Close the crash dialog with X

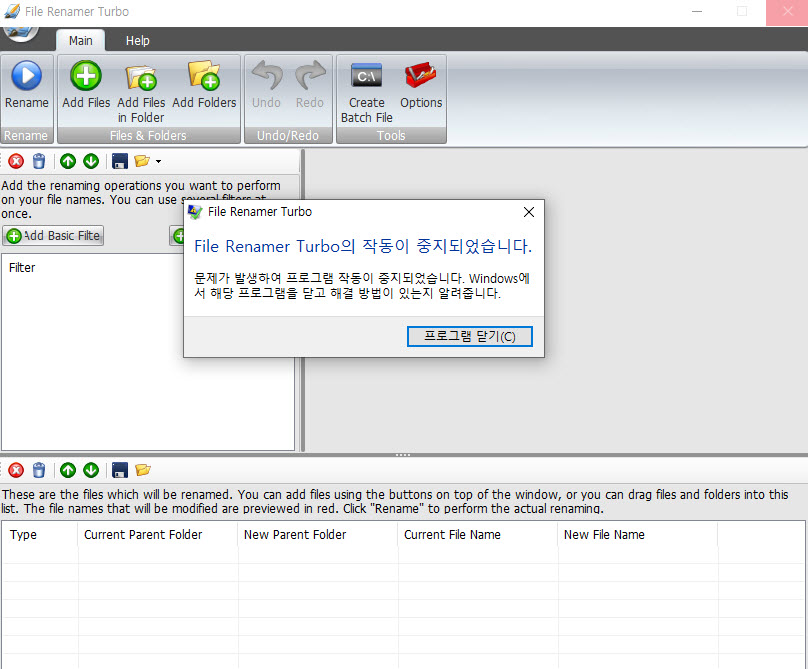(x=529, y=212)
